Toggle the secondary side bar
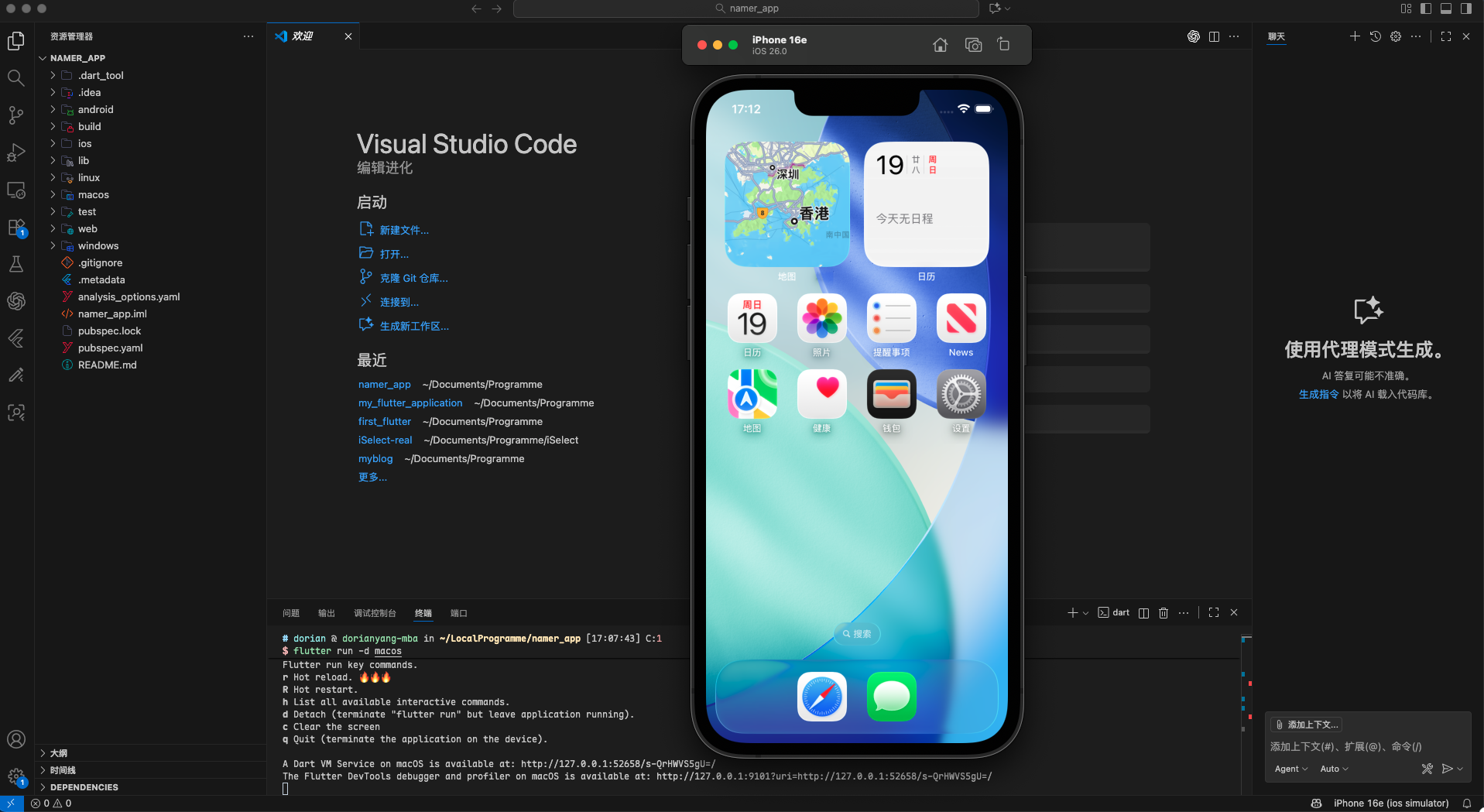The image size is (1484, 812). [1466, 9]
